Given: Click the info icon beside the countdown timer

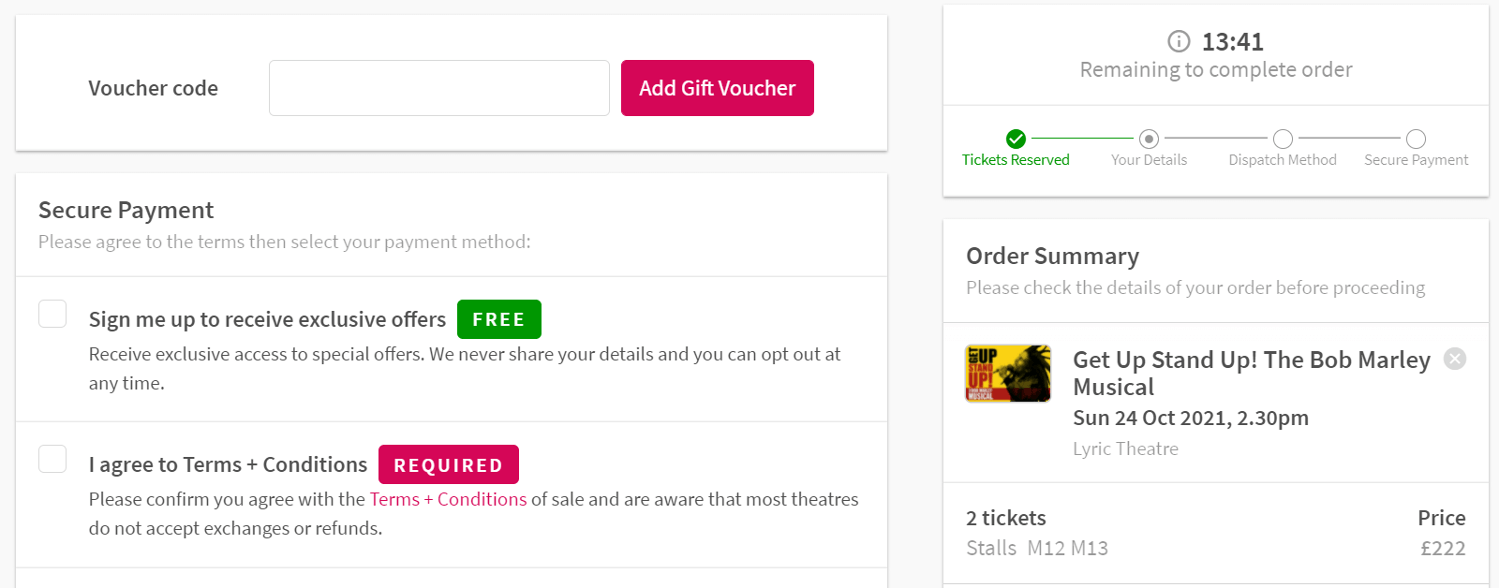Looking at the screenshot, I should point(1180,42).
